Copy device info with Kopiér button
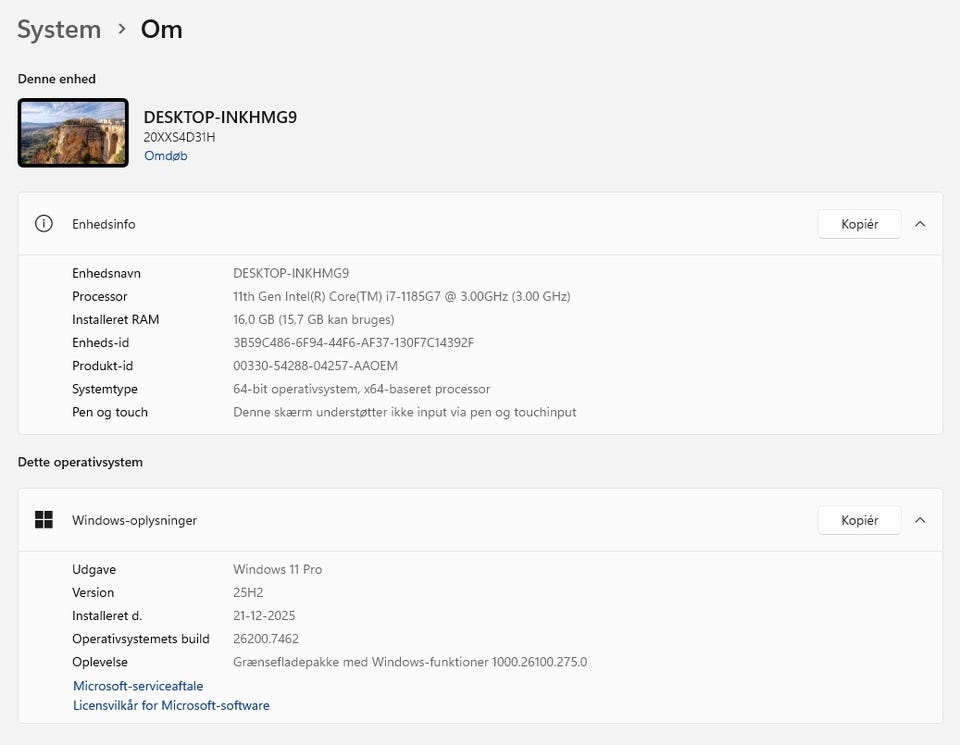Screen dimensions: 960x745 point(859,224)
